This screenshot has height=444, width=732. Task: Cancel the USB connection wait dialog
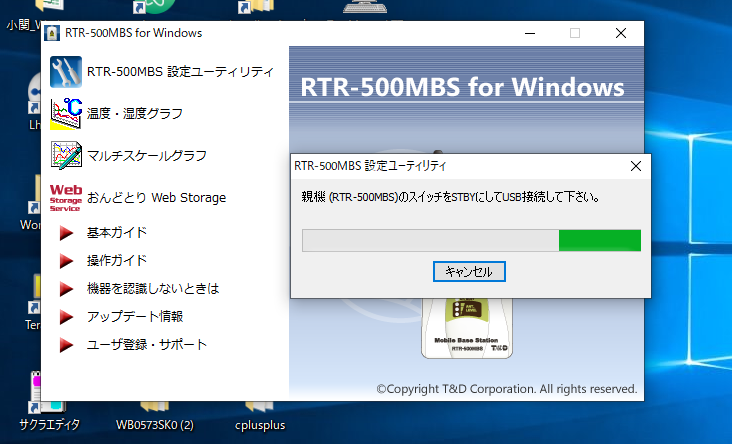click(x=469, y=271)
